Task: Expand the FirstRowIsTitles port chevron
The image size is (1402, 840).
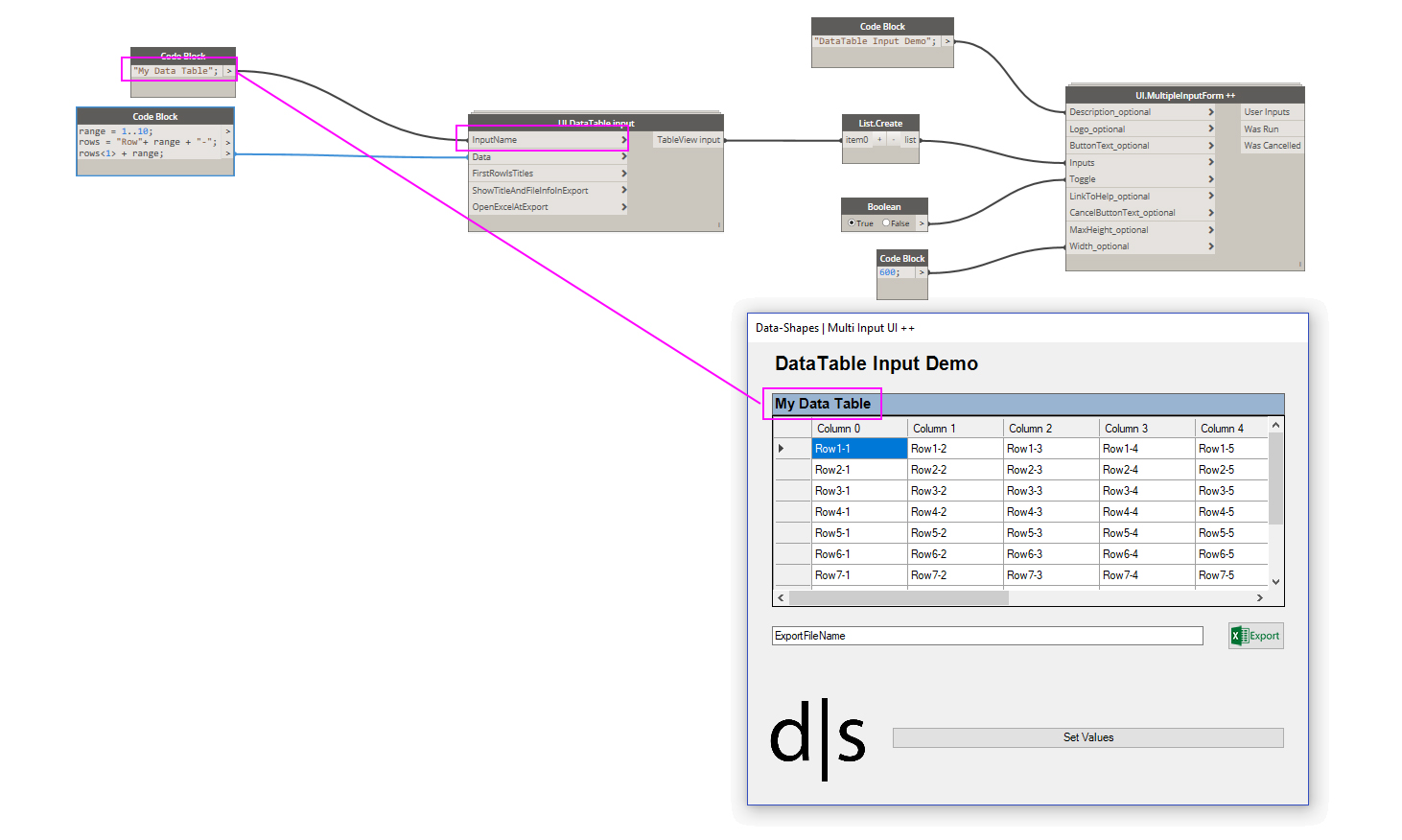Action: click(623, 174)
